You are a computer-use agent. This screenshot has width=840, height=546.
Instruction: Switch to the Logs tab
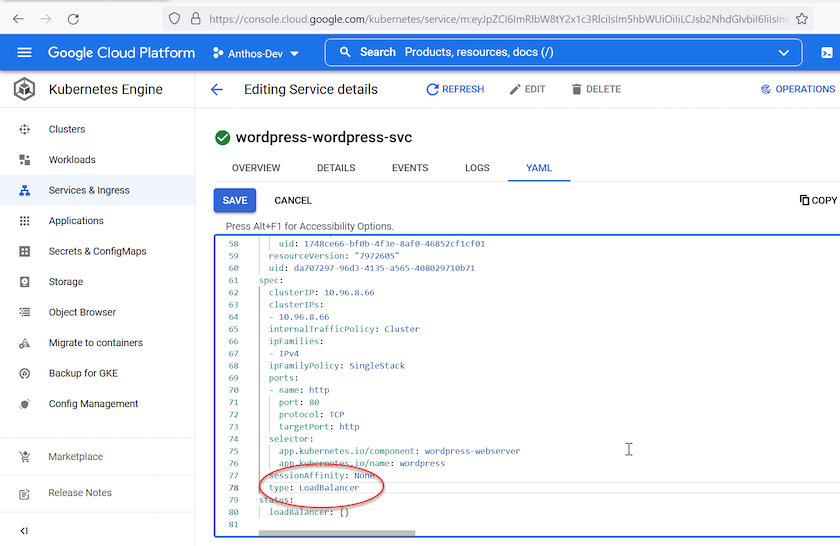[x=477, y=168]
